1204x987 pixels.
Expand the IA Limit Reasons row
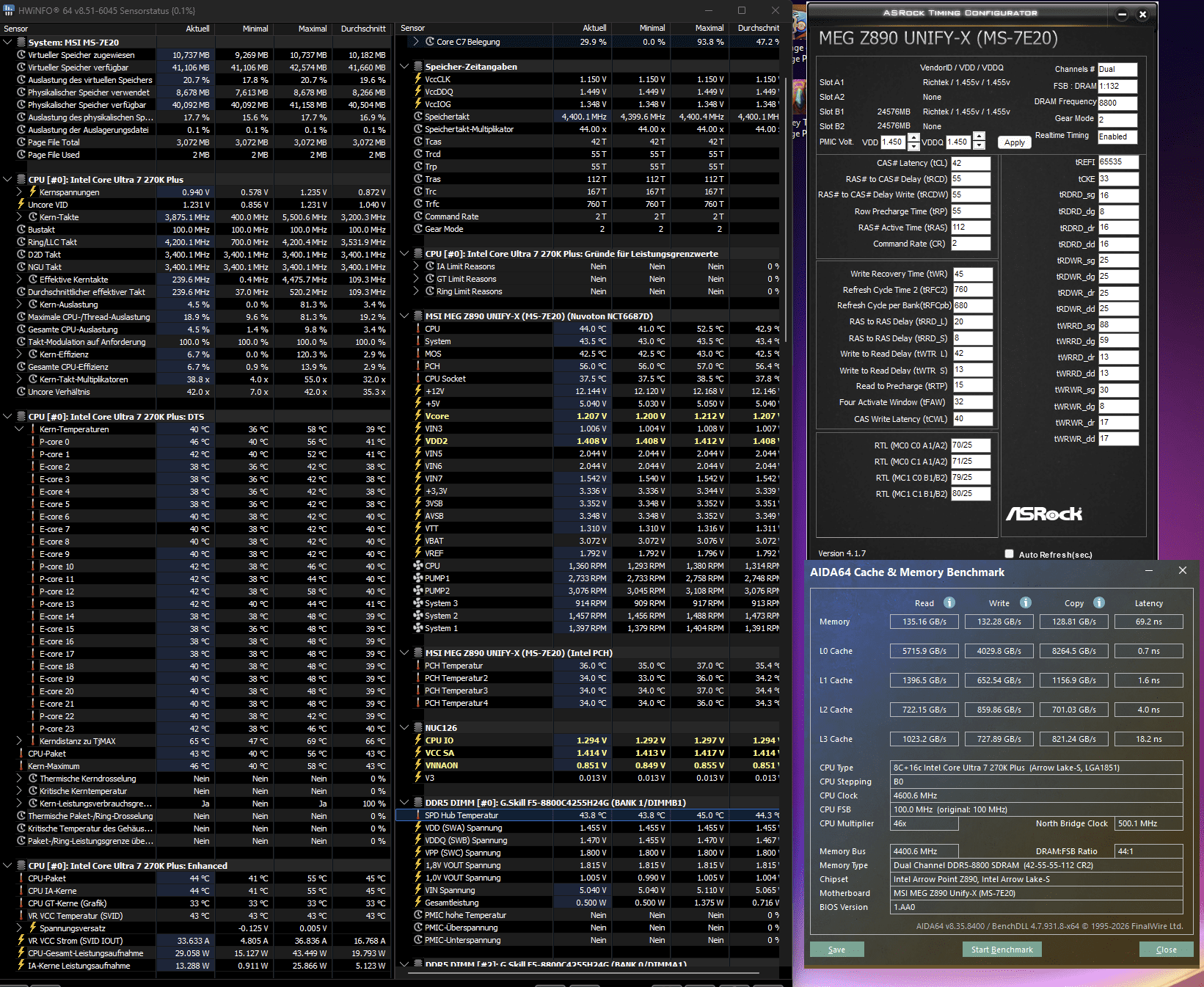[416, 266]
